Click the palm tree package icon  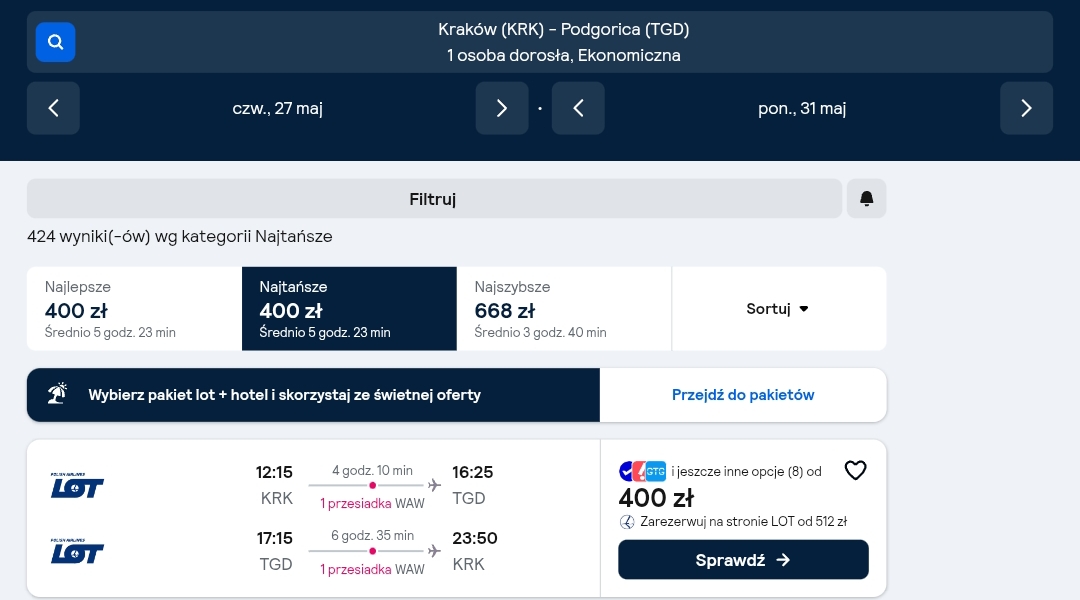click(57, 393)
